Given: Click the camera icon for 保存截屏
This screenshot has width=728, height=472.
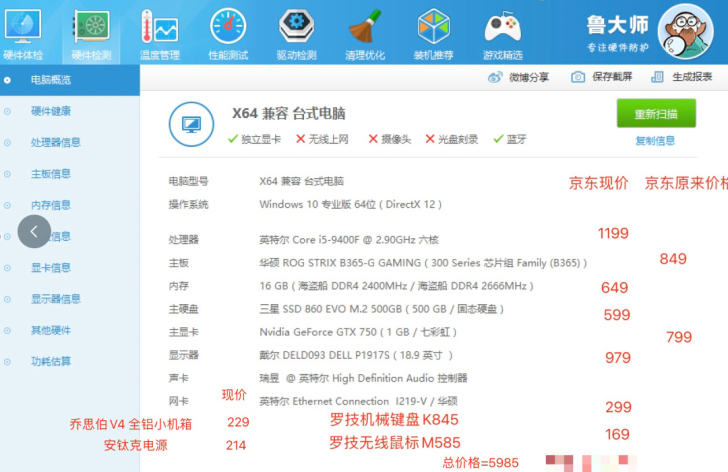Looking at the screenshot, I should (x=578, y=77).
